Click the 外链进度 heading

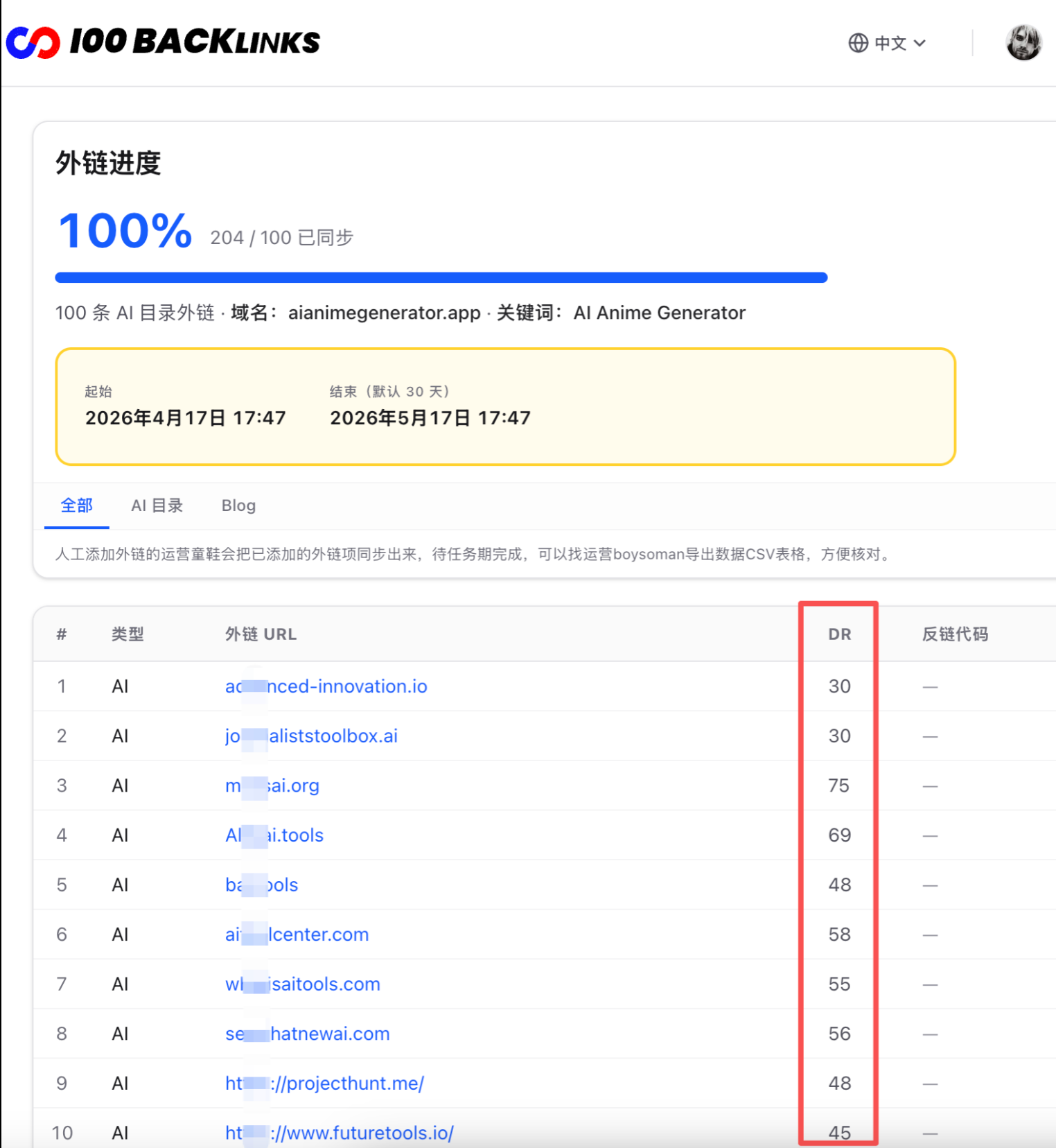point(108,164)
